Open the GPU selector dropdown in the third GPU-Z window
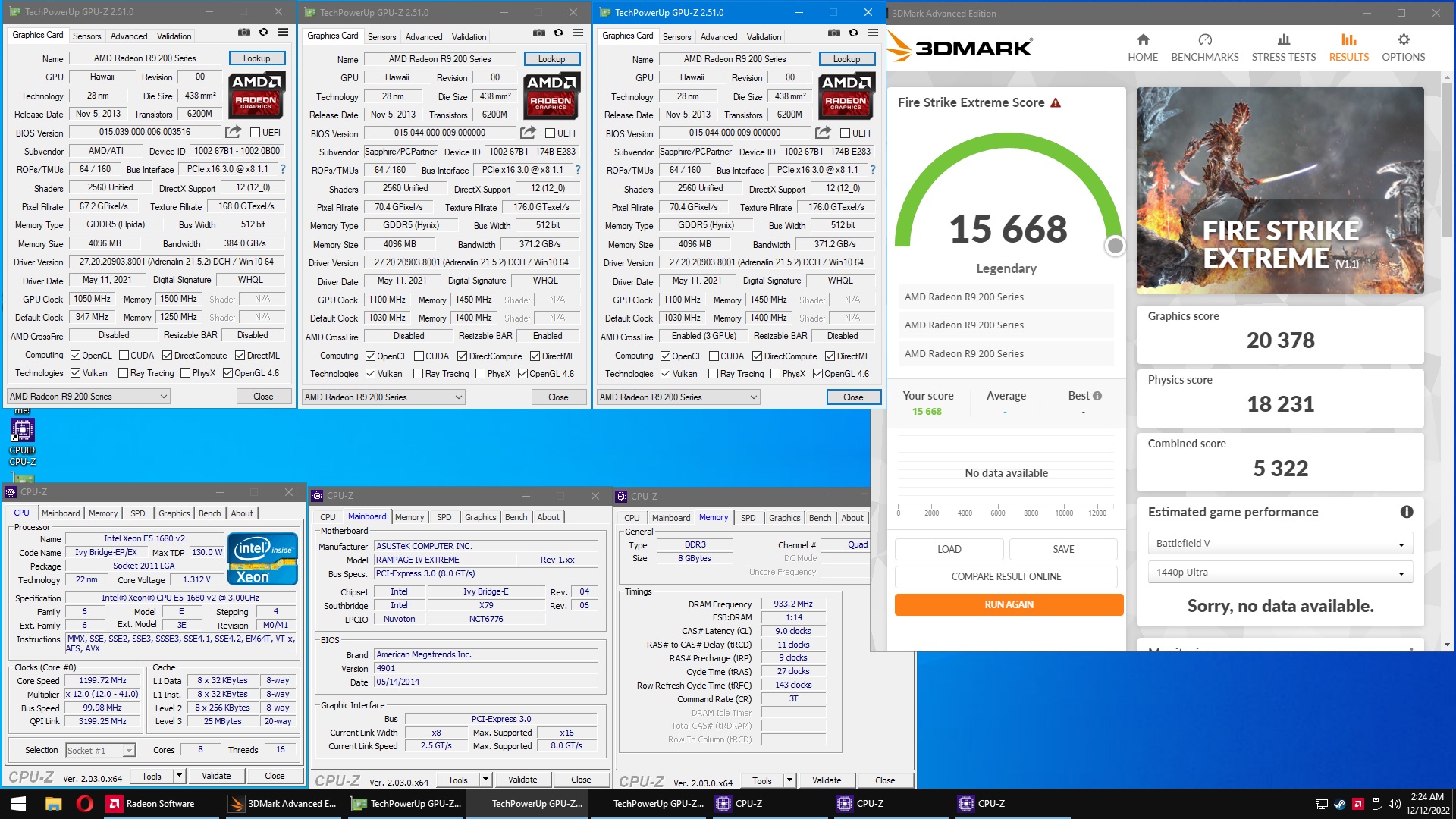 click(678, 397)
